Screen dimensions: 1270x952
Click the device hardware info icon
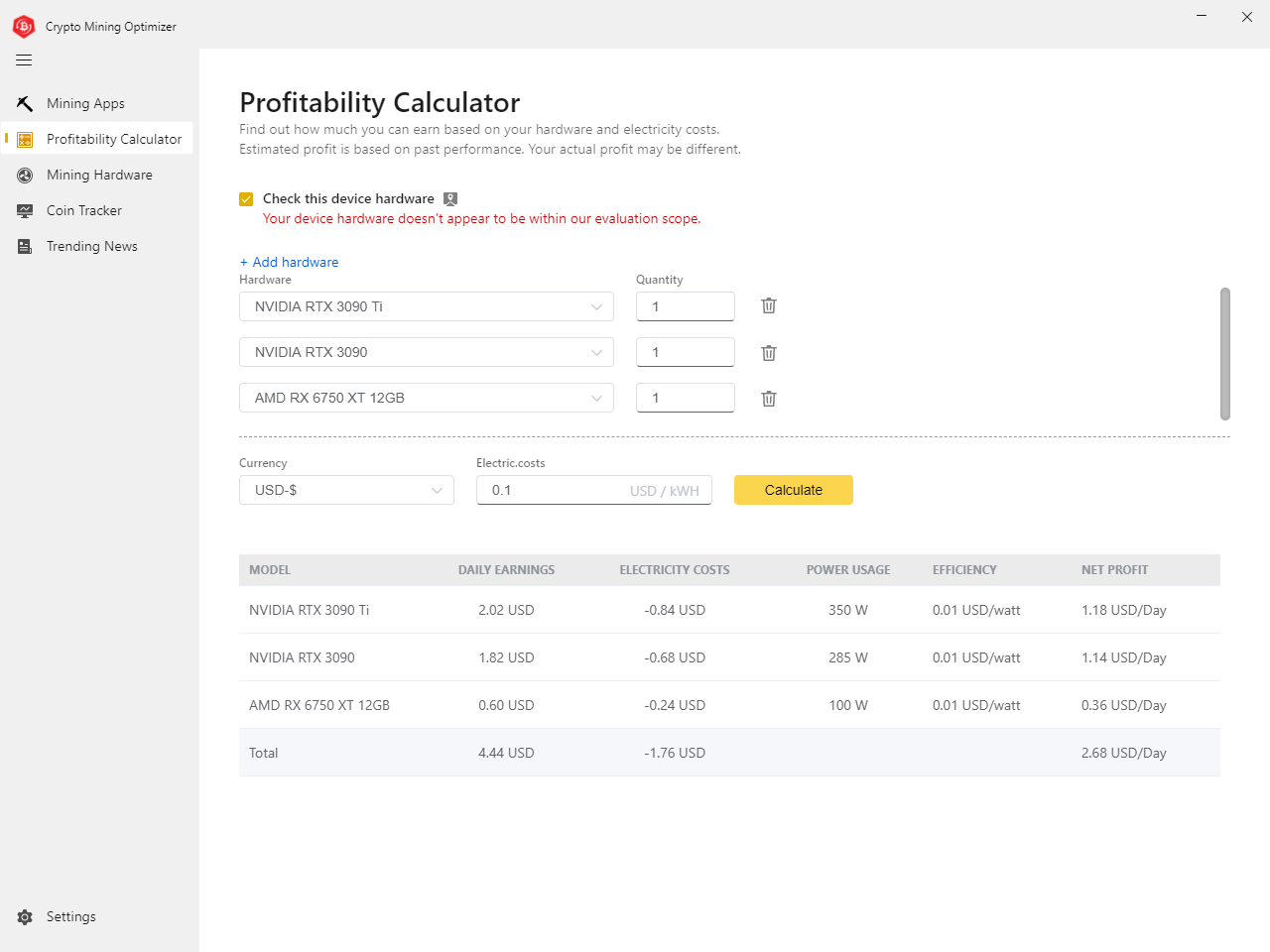pyautogui.click(x=450, y=199)
